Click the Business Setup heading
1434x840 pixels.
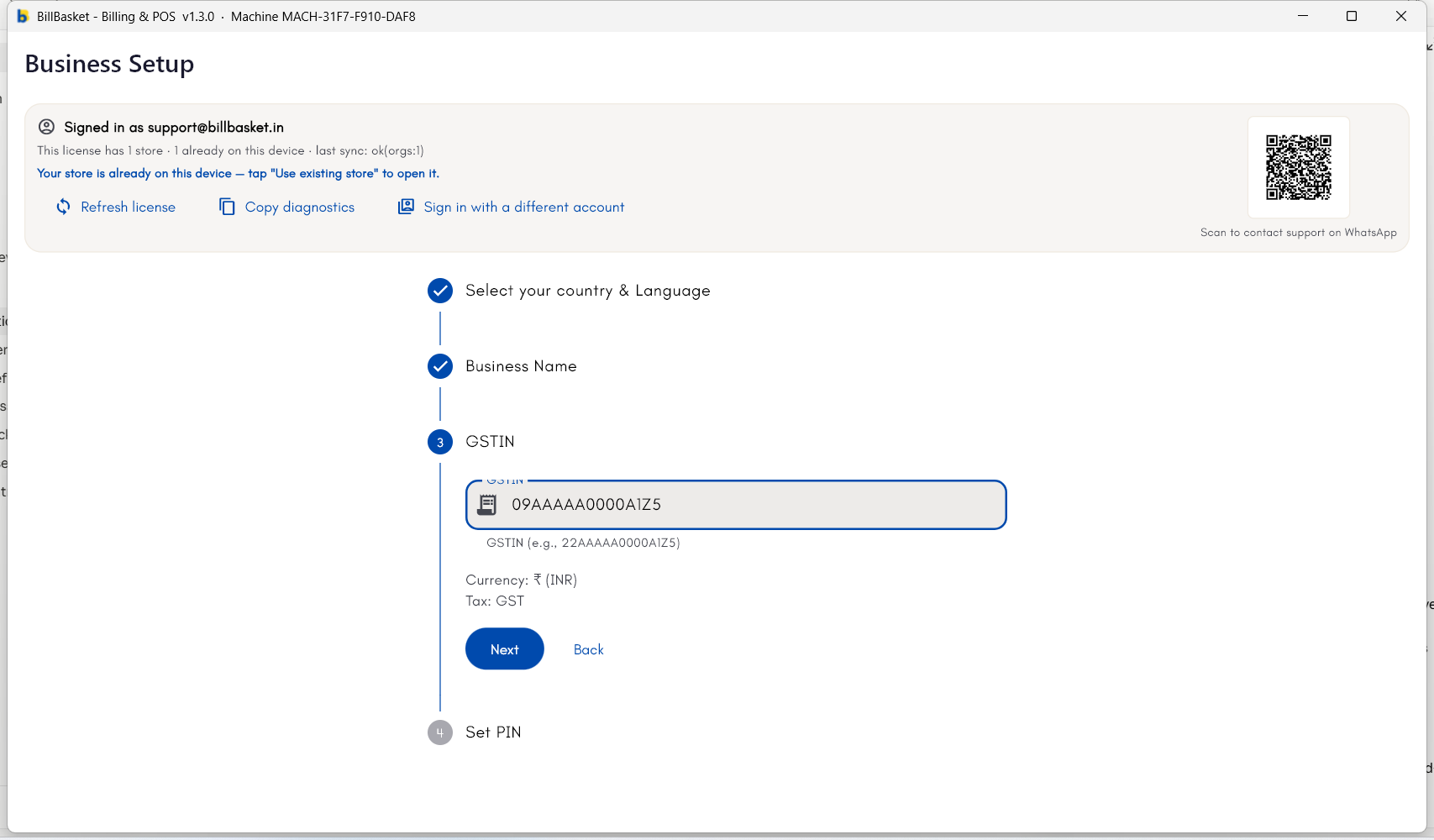109,64
